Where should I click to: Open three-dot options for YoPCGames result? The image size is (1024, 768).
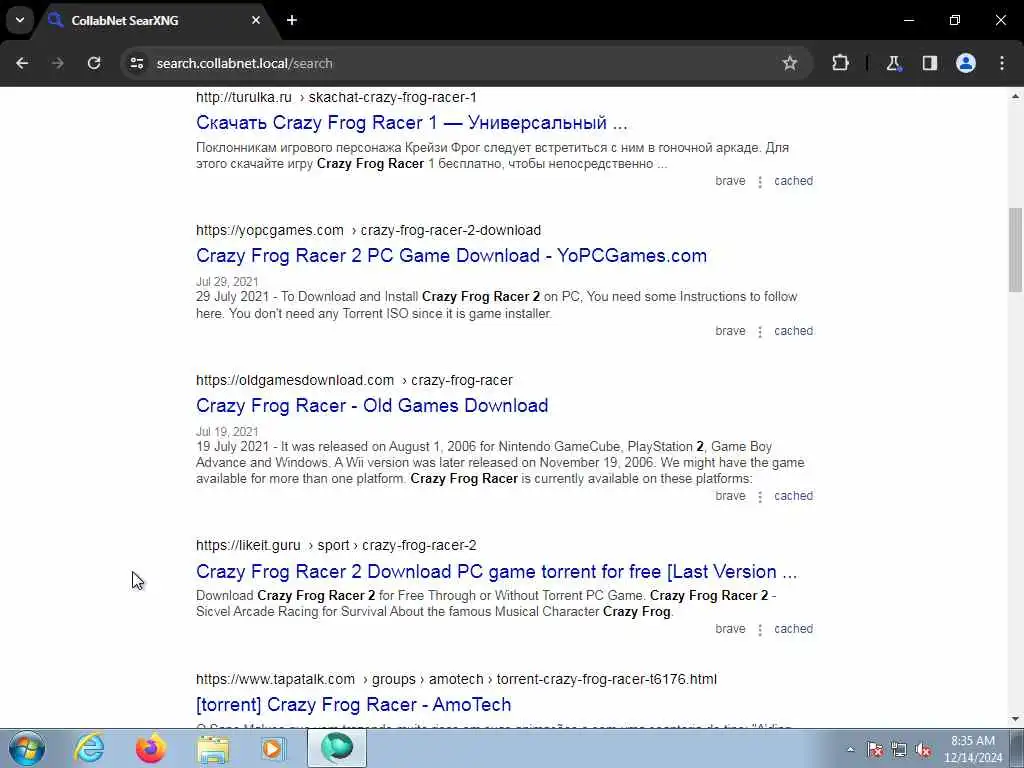[x=760, y=332]
